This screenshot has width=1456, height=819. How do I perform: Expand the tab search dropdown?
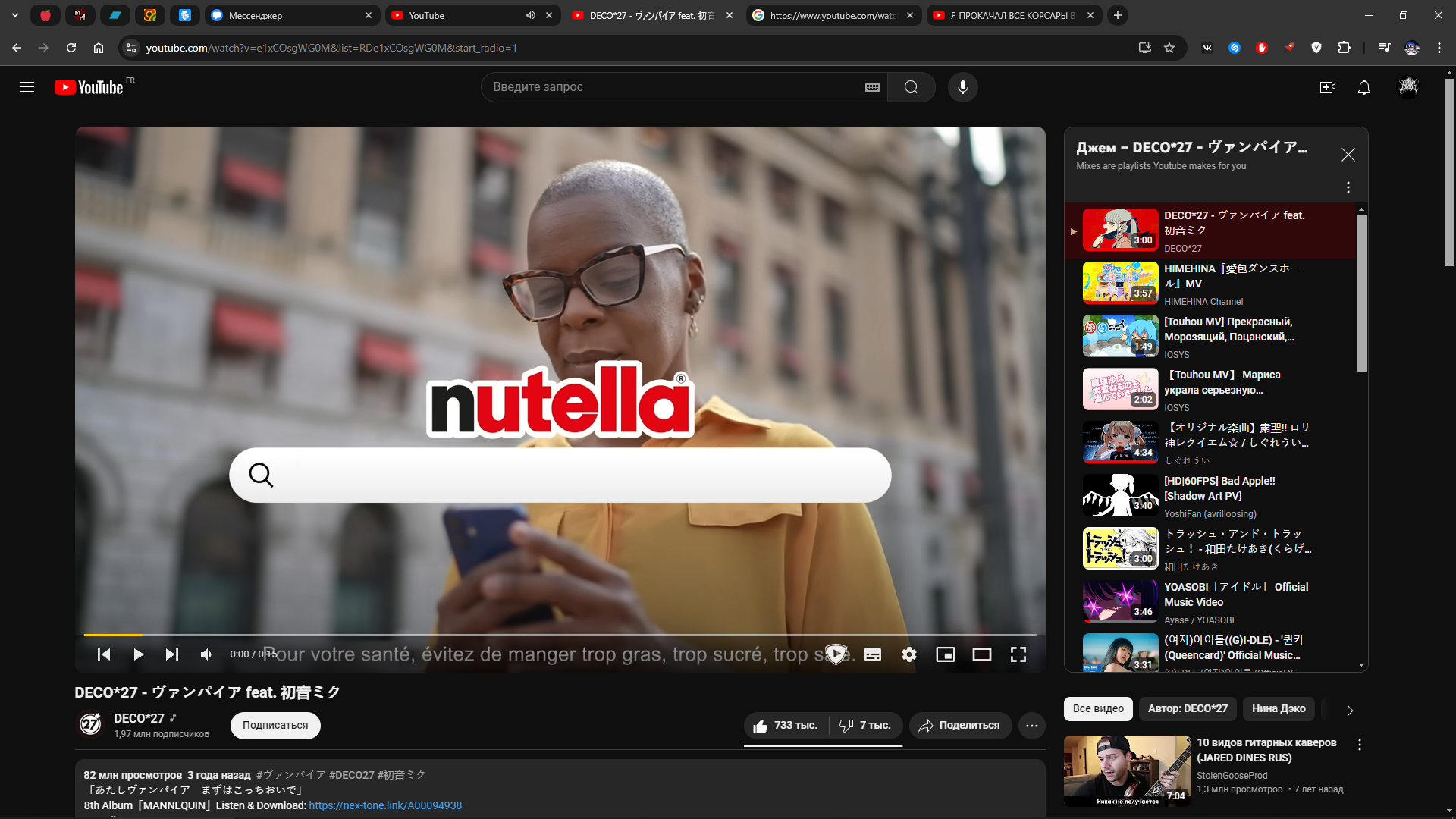point(15,15)
